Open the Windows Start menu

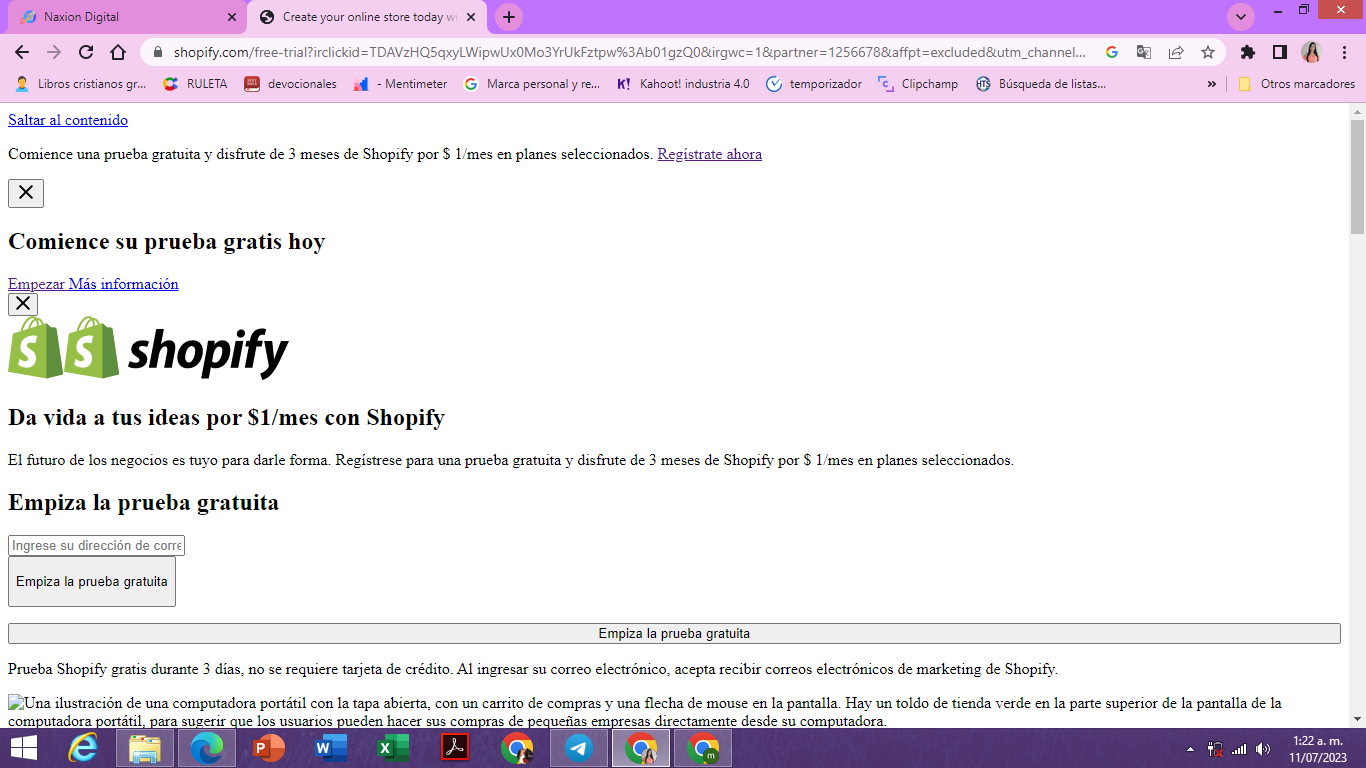pos(24,748)
